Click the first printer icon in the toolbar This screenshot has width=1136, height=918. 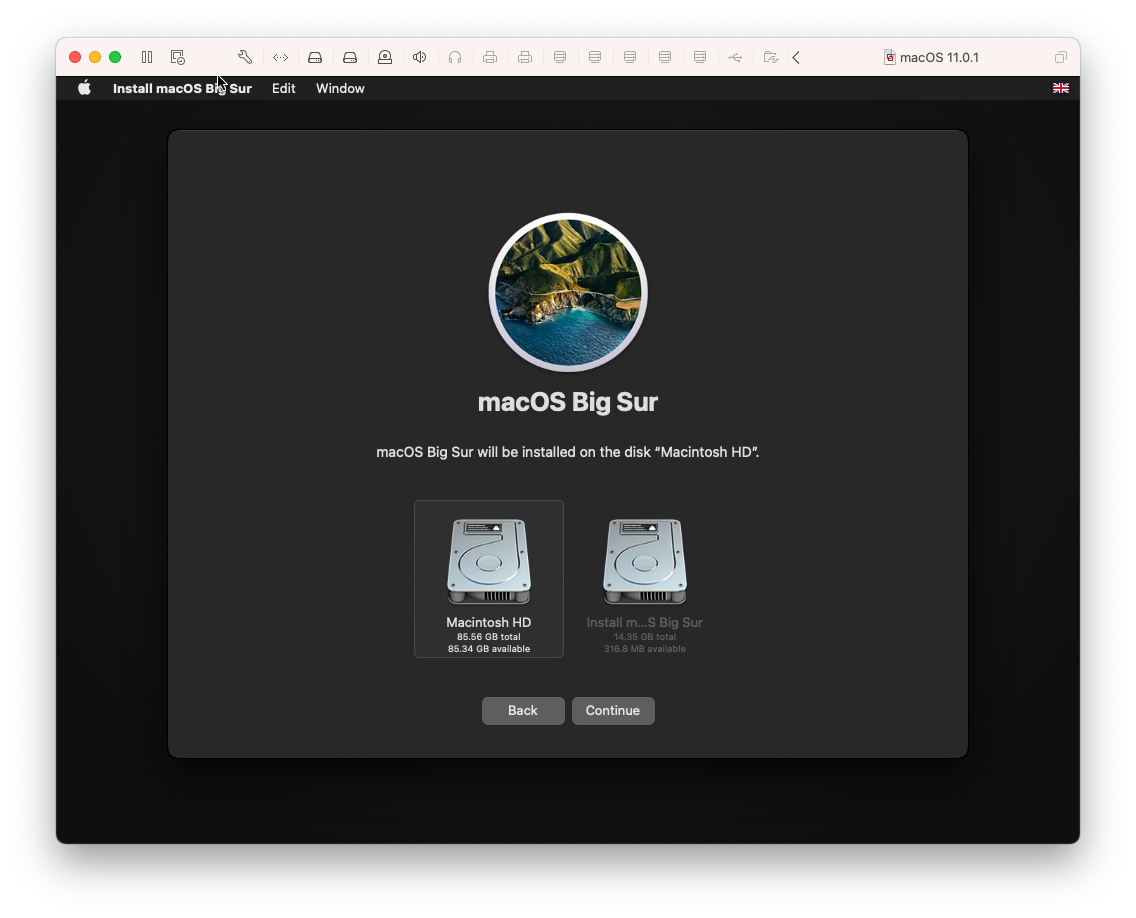pyautogui.click(x=490, y=57)
